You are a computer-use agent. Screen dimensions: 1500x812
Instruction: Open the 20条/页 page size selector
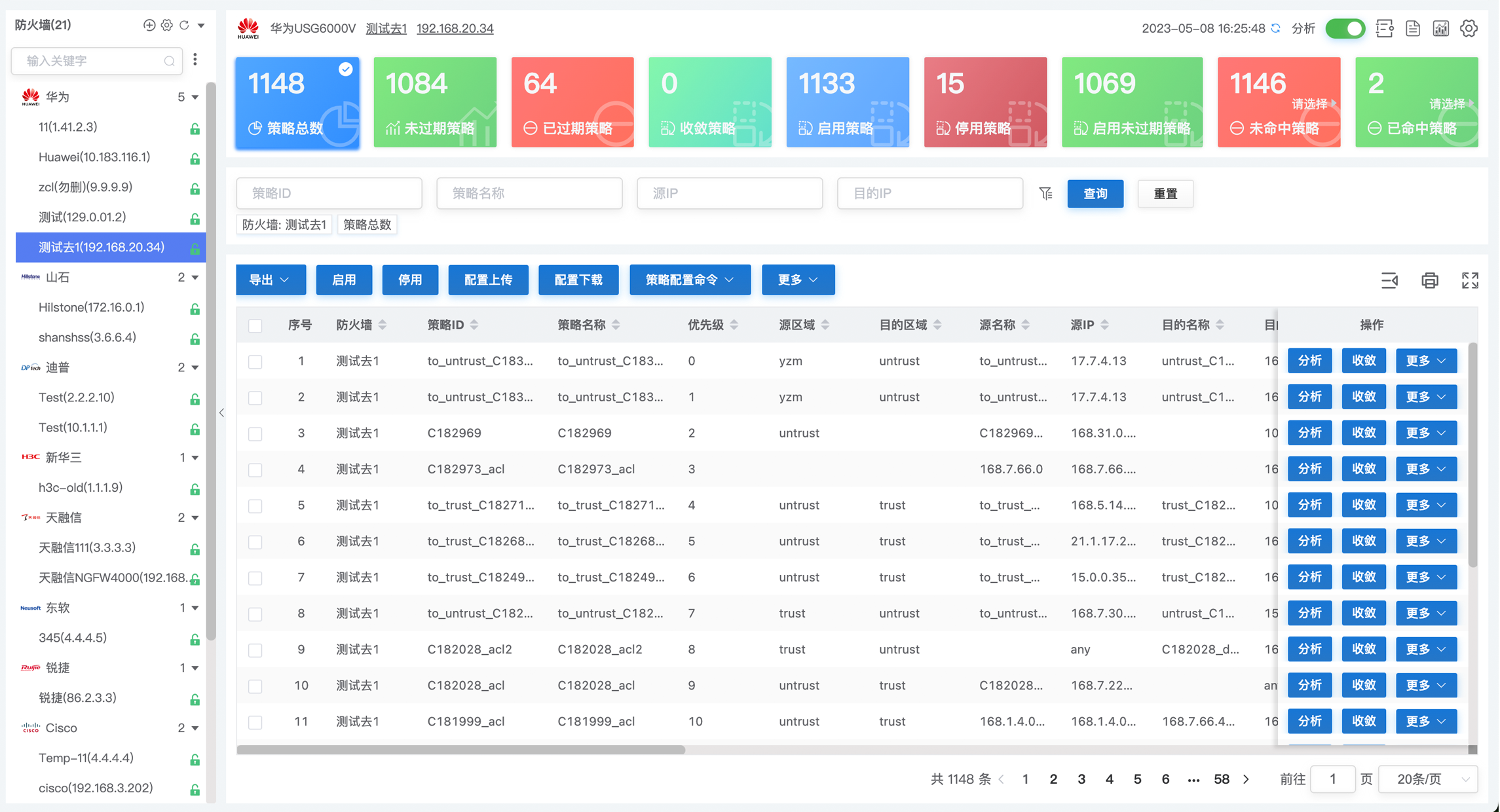coord(1429,779)
